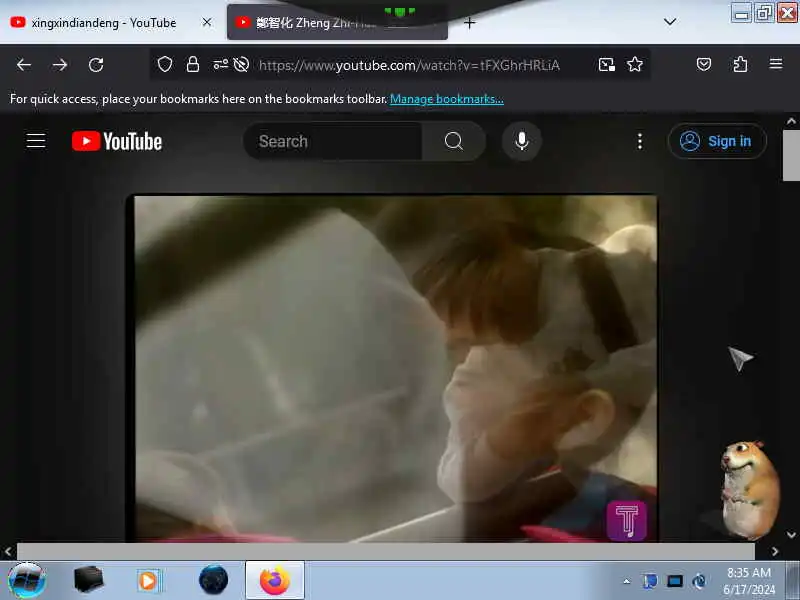
Task: Click the purple T watermark on video
Action: coord(627,520)
